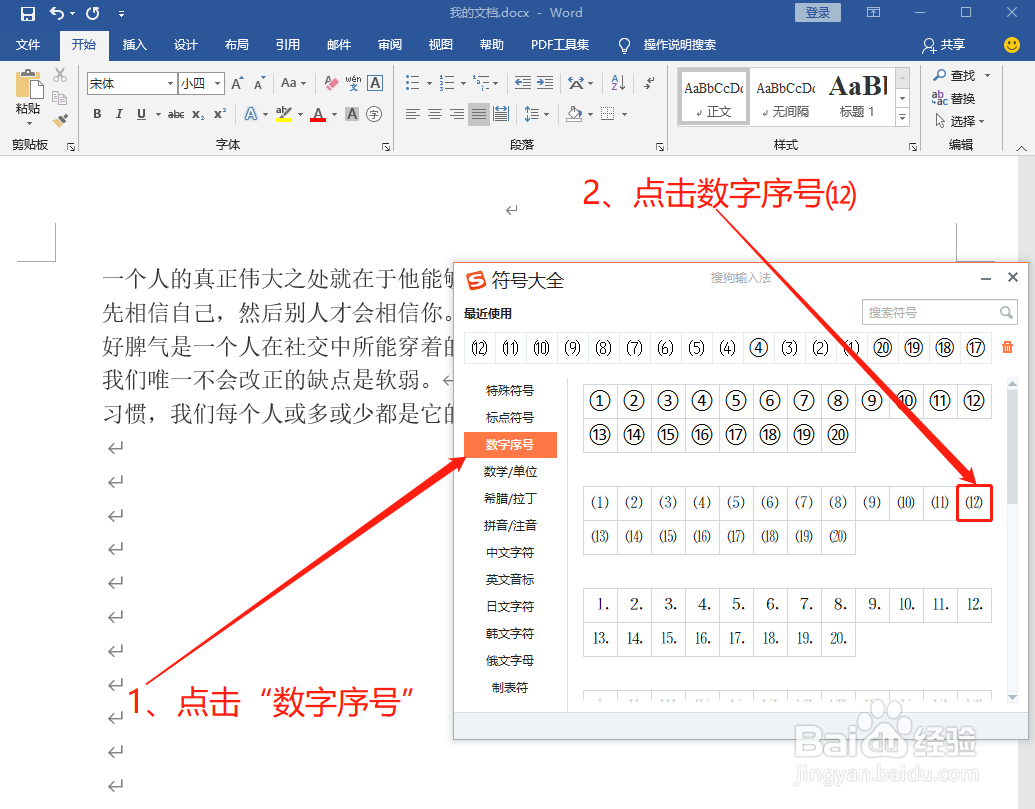Image resolution: width=1035 pixels, height=809 pixels.
Task: Apply character border A icon
Action: 375,83
